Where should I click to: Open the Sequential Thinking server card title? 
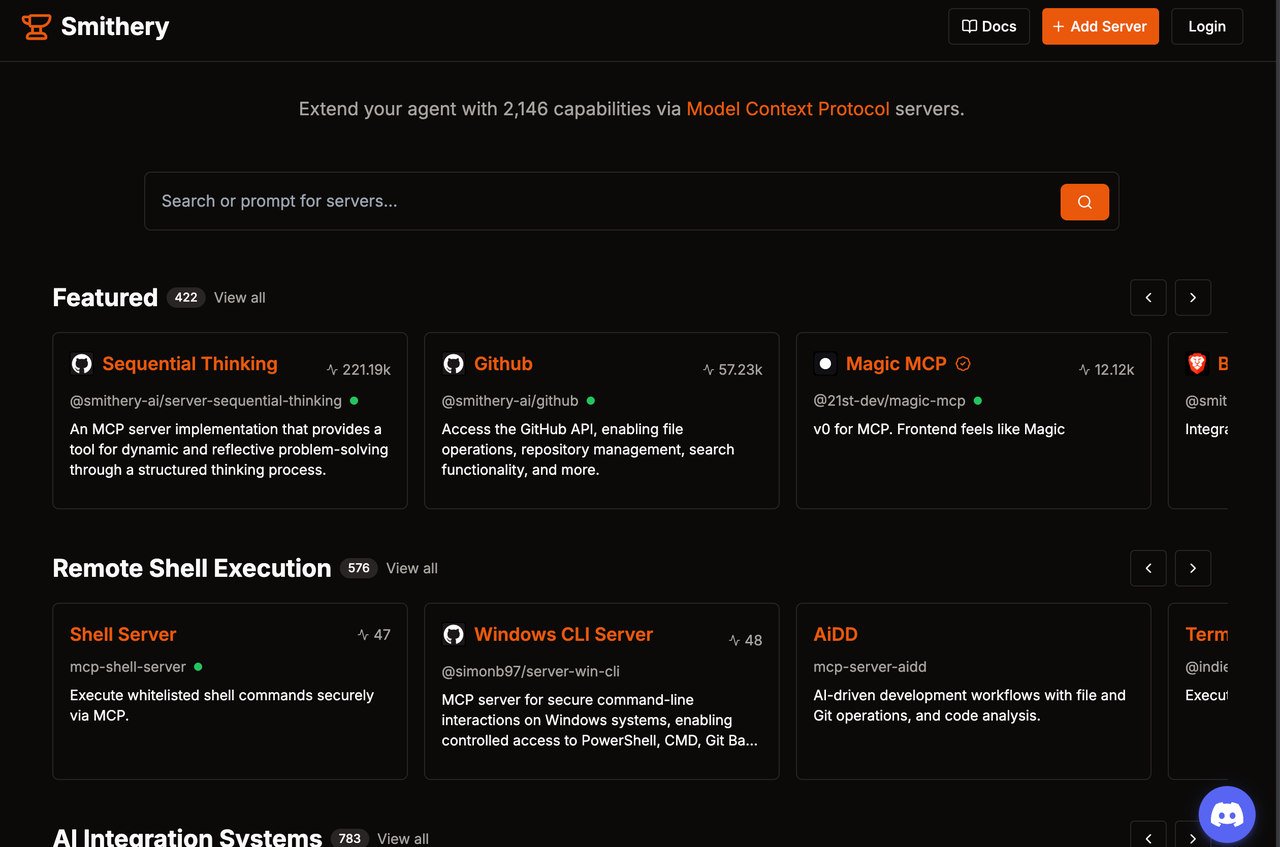(x=190, y=364)
